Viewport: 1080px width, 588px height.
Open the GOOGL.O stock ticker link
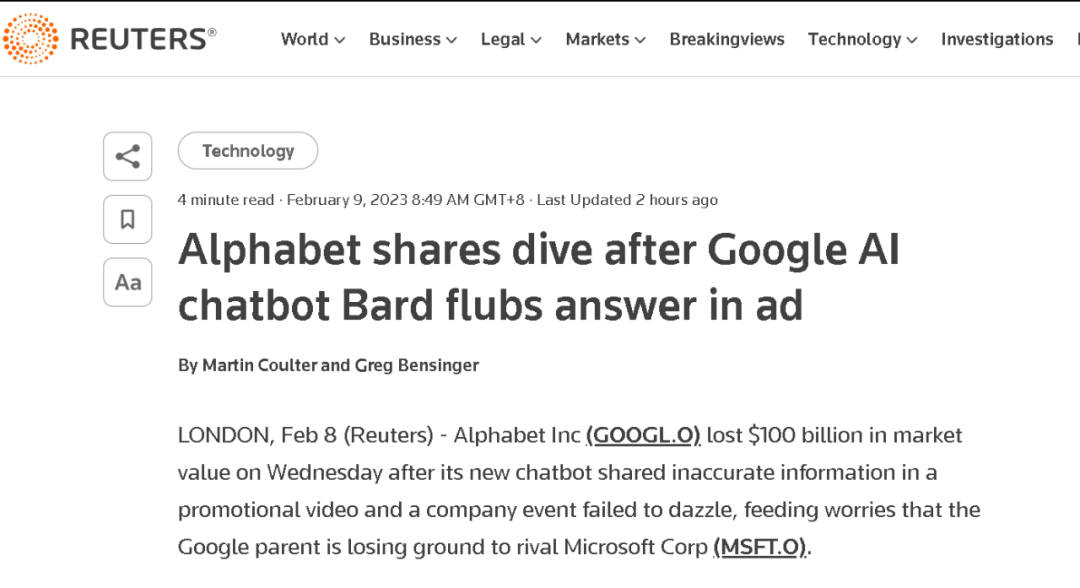643,435
